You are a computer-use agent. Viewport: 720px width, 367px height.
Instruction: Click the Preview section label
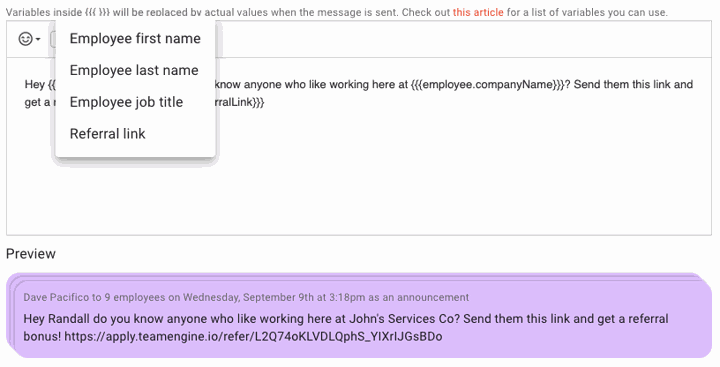(x=31, y=254)
